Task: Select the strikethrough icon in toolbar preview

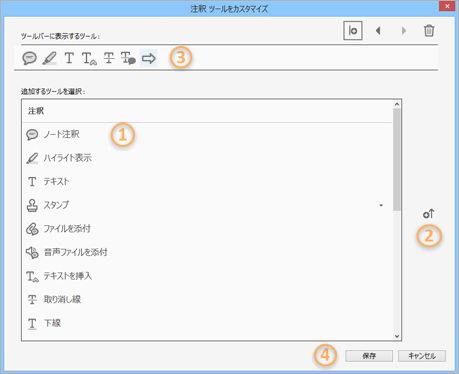Action: coord(109,58)
